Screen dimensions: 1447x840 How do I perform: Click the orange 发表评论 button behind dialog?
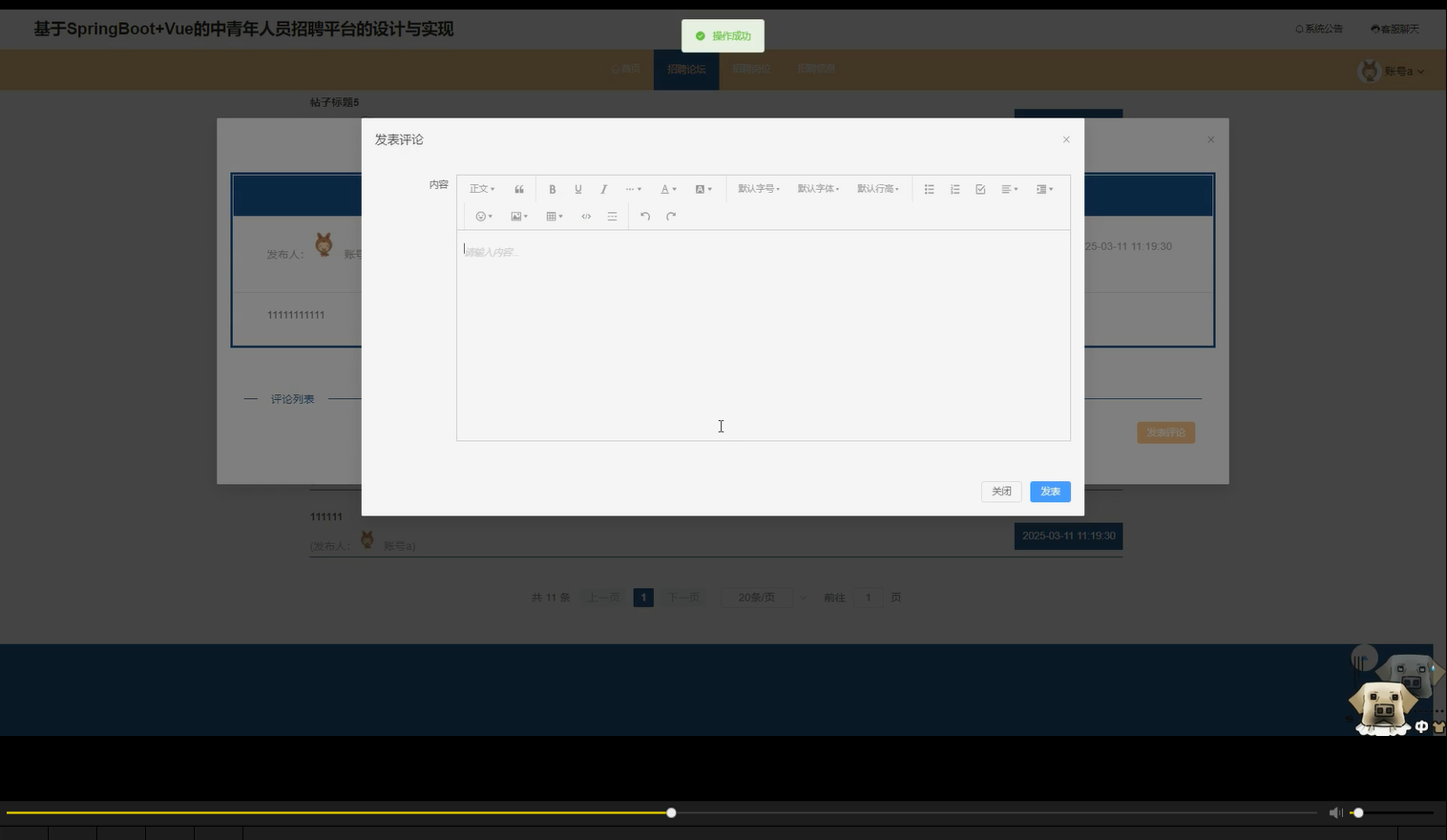(1165, 432)
